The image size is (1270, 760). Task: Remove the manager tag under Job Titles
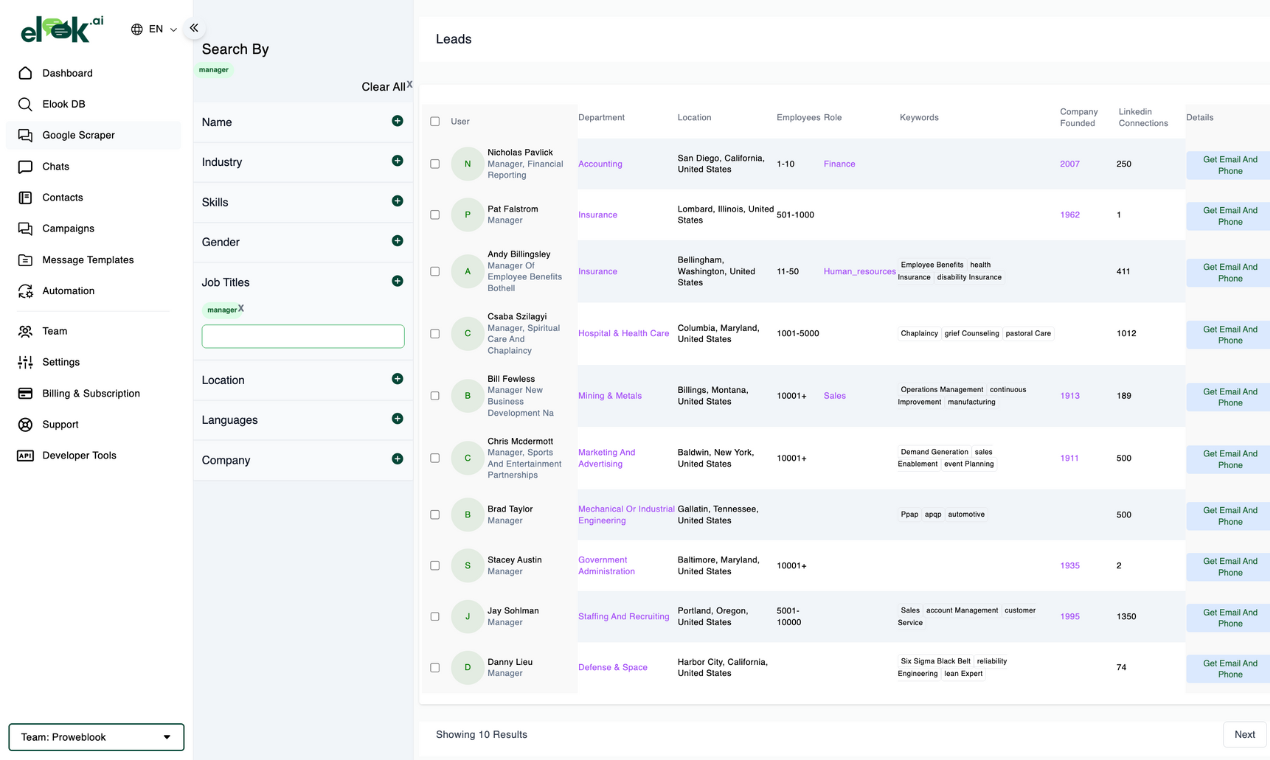[241, 308]
